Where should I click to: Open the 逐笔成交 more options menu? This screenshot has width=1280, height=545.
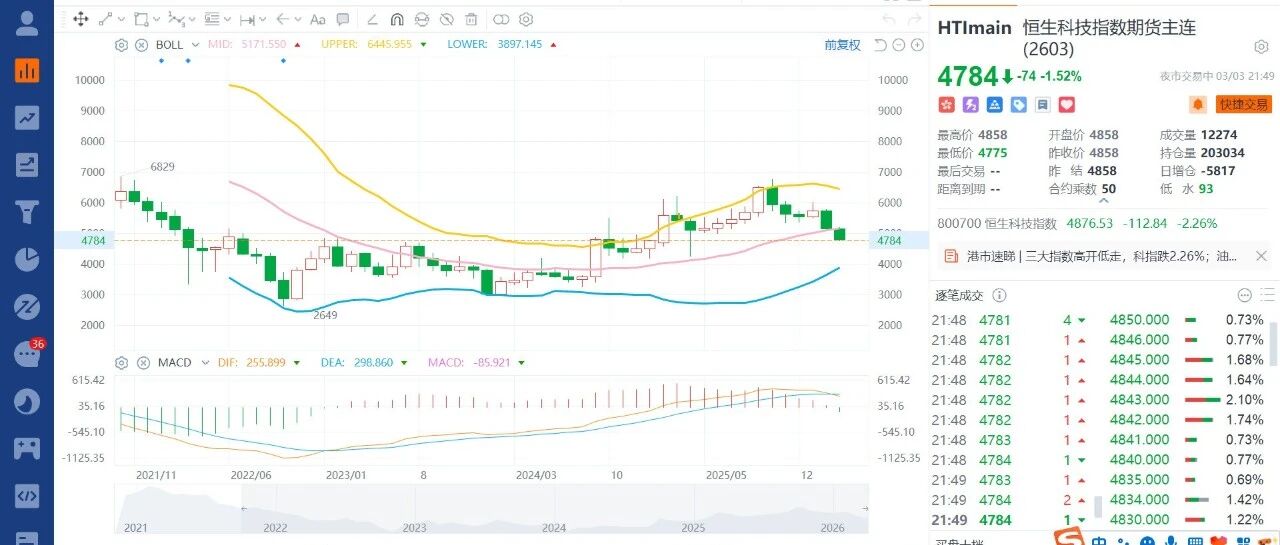(x=1244, y=295)
